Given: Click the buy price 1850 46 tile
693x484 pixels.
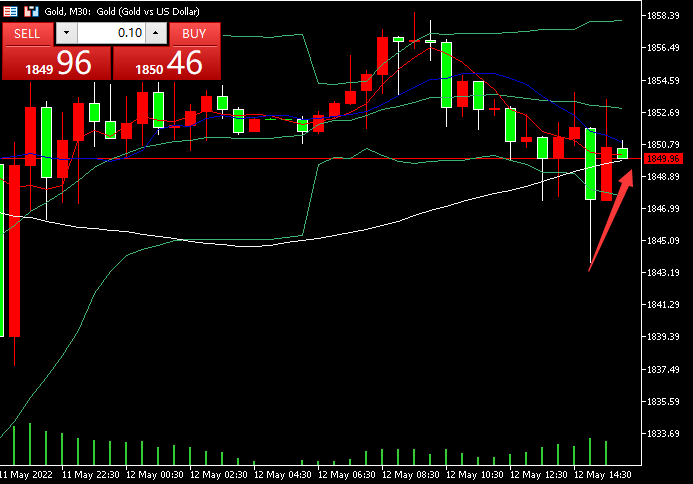Looking at the screenshot, I should click(x=167, y=63).
